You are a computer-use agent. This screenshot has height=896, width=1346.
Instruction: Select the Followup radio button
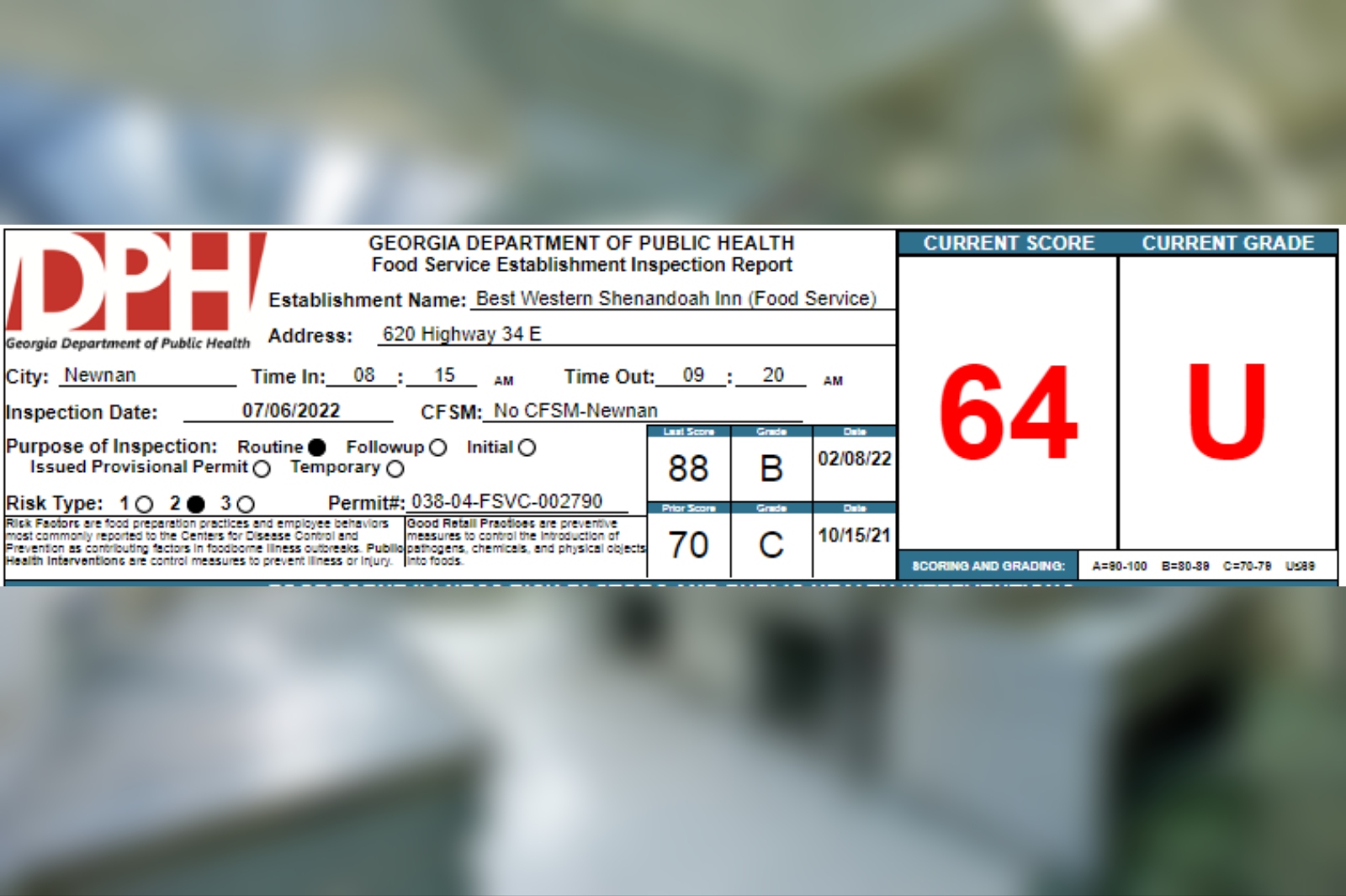click(x=437, y=448)
